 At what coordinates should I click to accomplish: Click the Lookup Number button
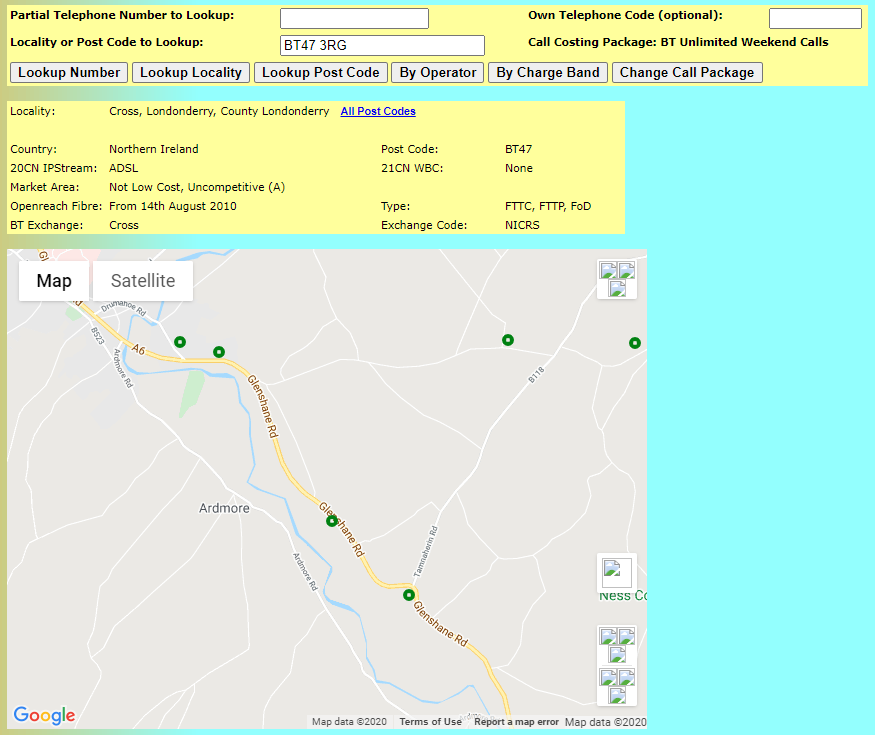tap(69, 73)
